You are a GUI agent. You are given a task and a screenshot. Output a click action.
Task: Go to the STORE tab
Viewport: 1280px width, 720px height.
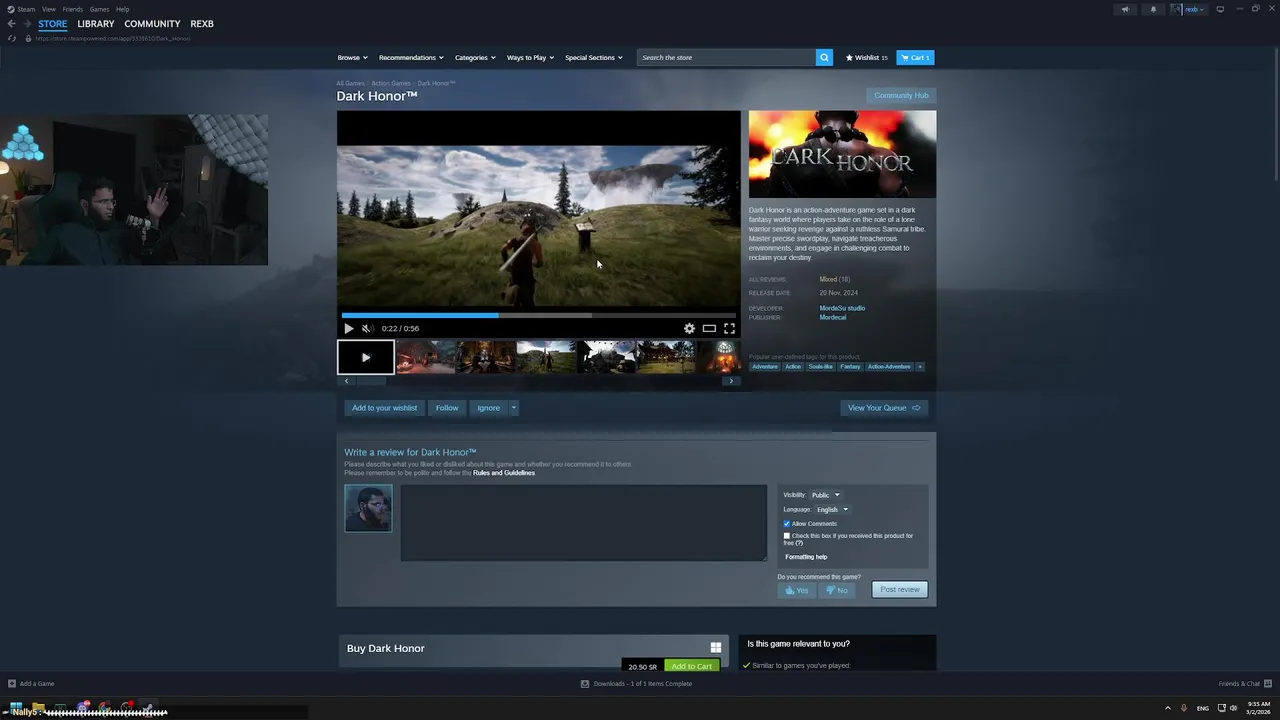[x=53, y=24]
